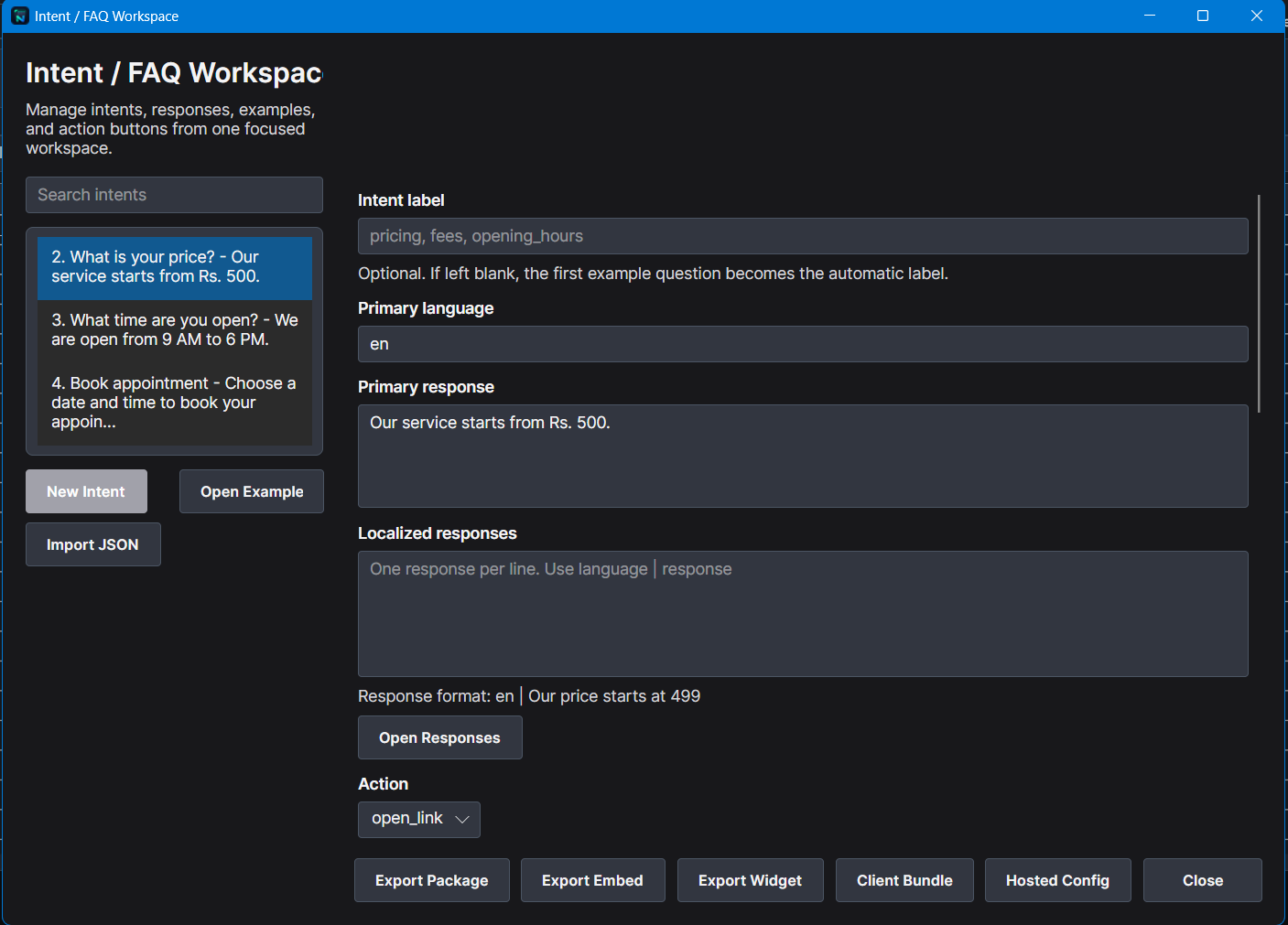Click Hosted Config button
Image resolution: width=1288 pixels, height=925 pixels.
pos(1058,880)
